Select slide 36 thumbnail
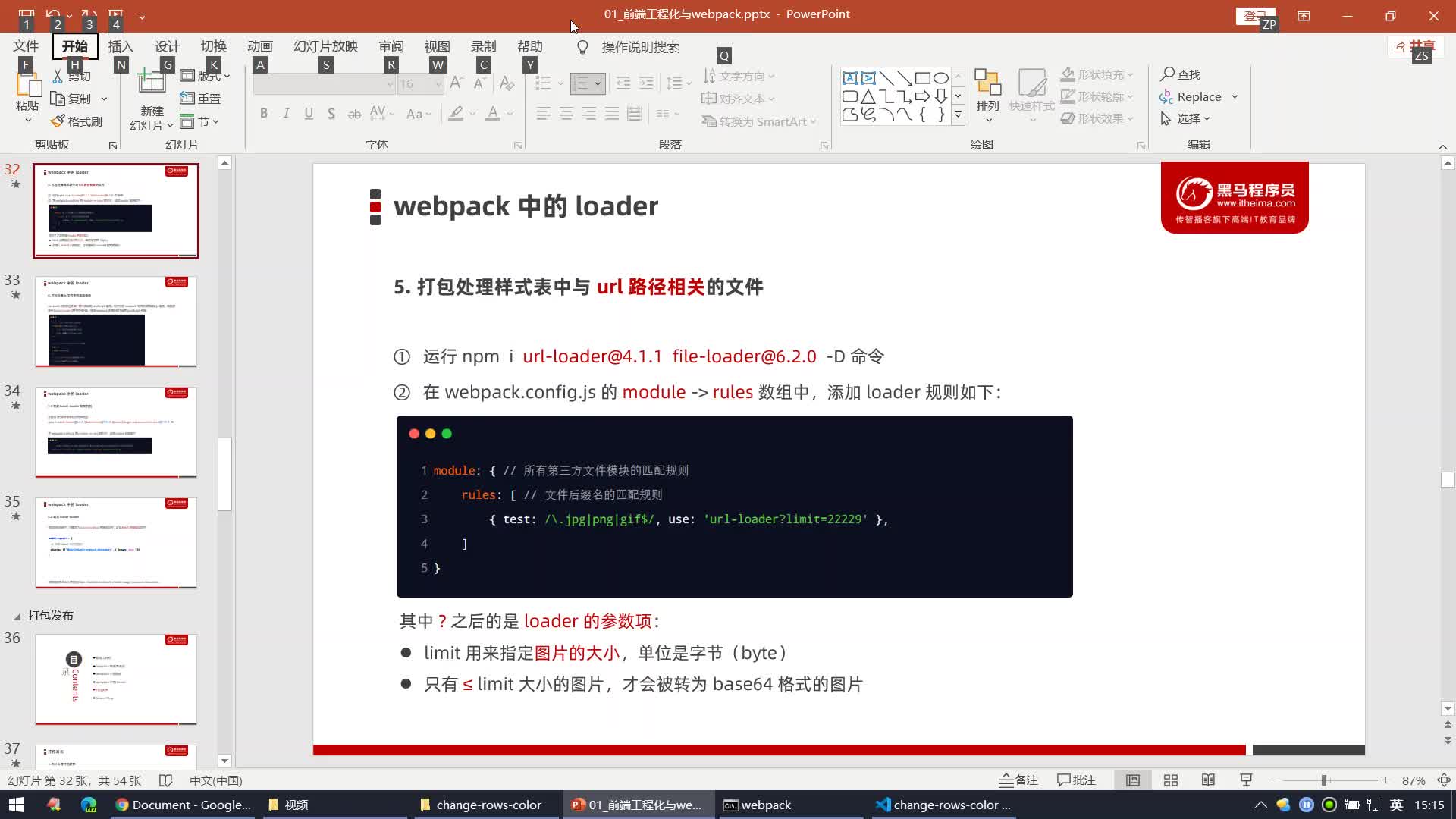The height and width of the screenshot is (819, 1456). [116, 679]
